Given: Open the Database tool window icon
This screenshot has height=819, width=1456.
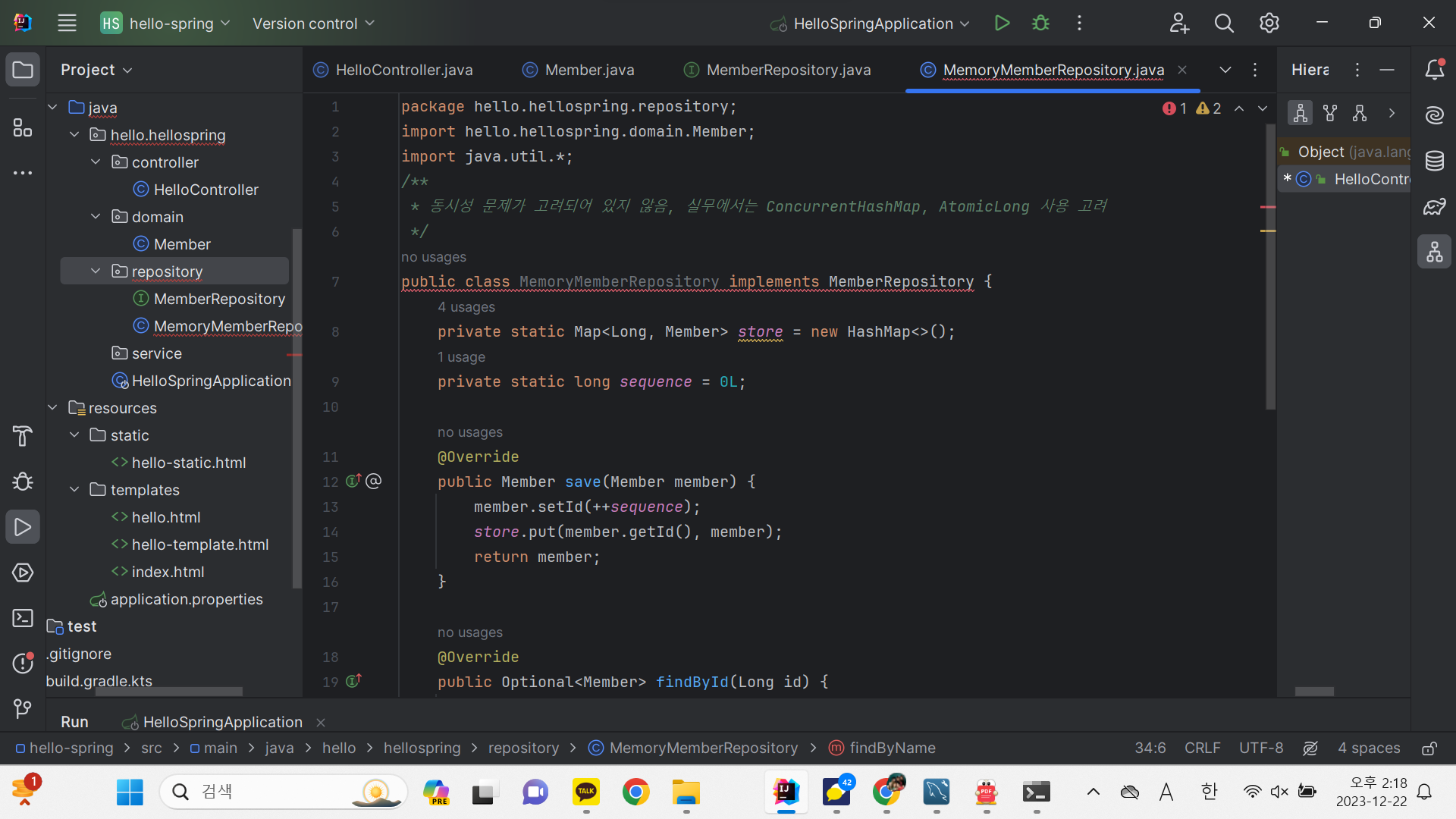Looking at the screenshot, I should point(1434,161).
